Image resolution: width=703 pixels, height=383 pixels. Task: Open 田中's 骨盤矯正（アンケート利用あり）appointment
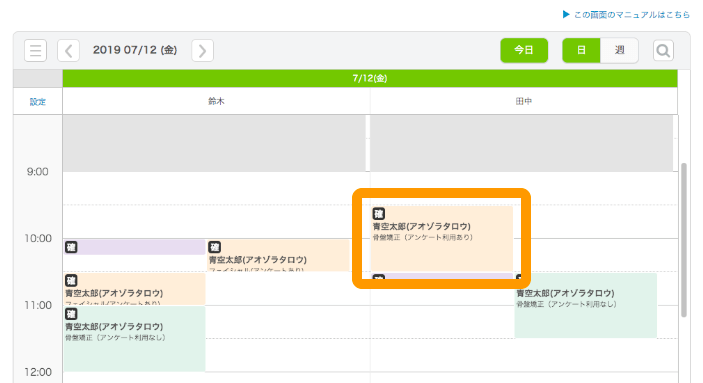click(442, 238)
